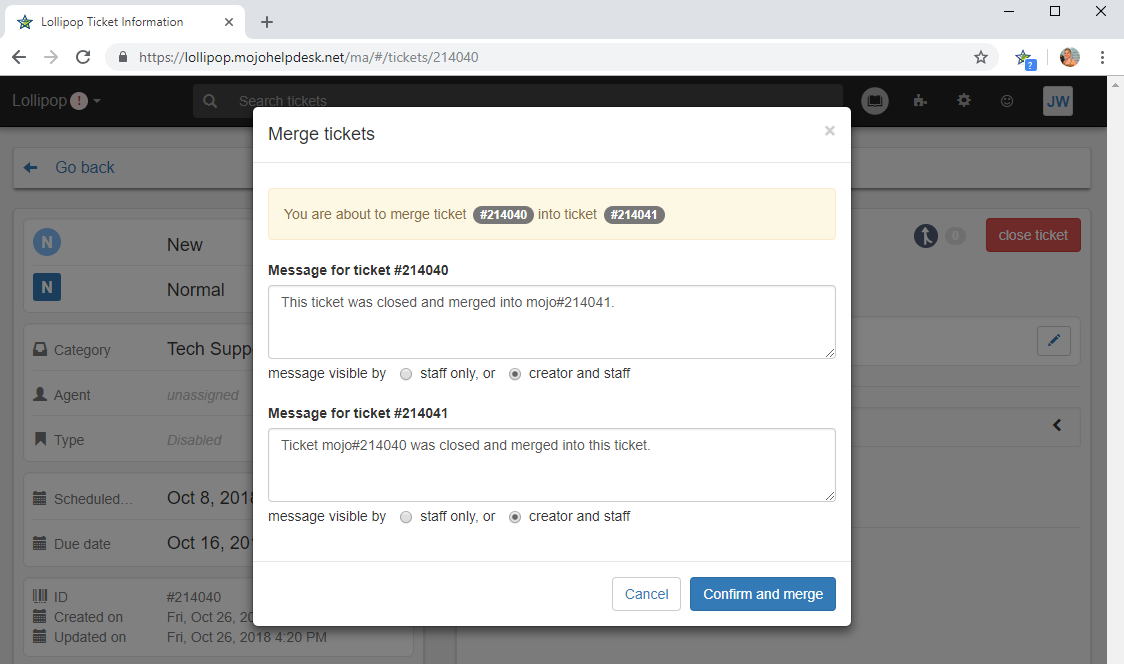Click the Confirm and merge button
Screen dimensions: 1124x664
(762, 594)
